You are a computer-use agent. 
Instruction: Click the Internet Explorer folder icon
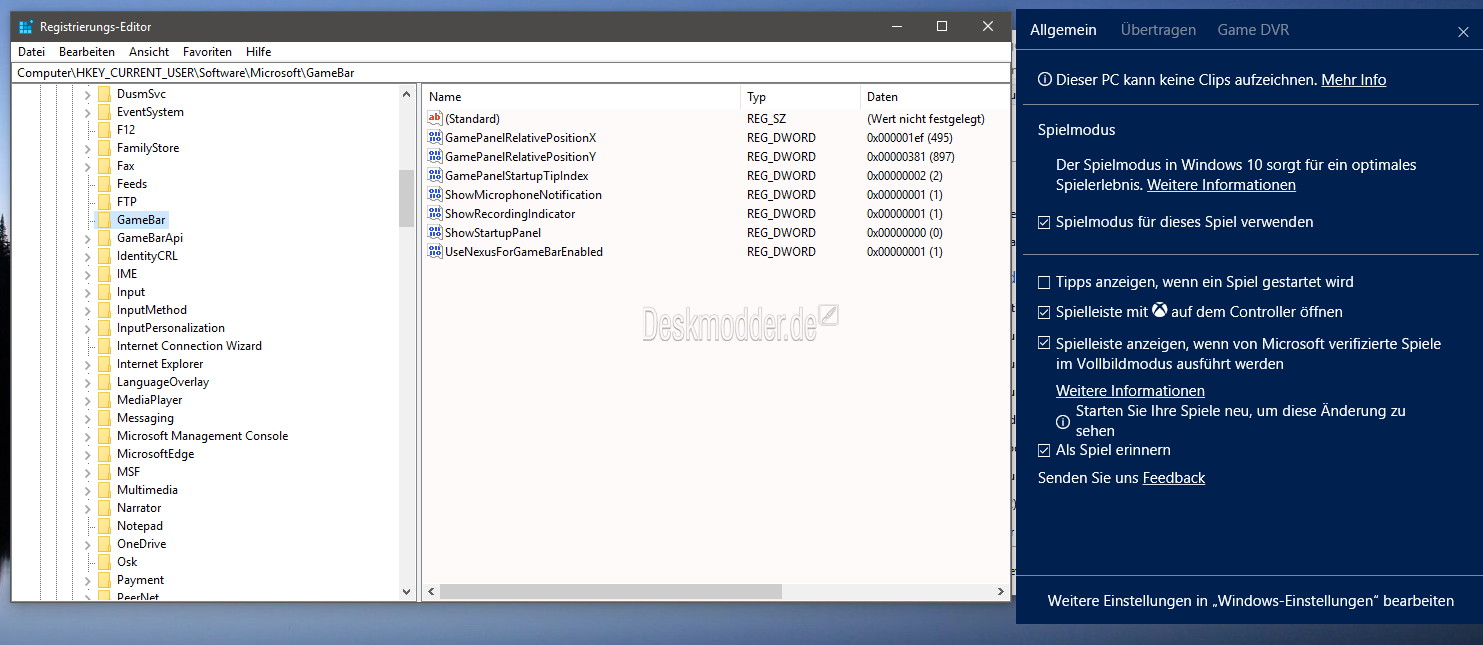(x=104, y=364)
